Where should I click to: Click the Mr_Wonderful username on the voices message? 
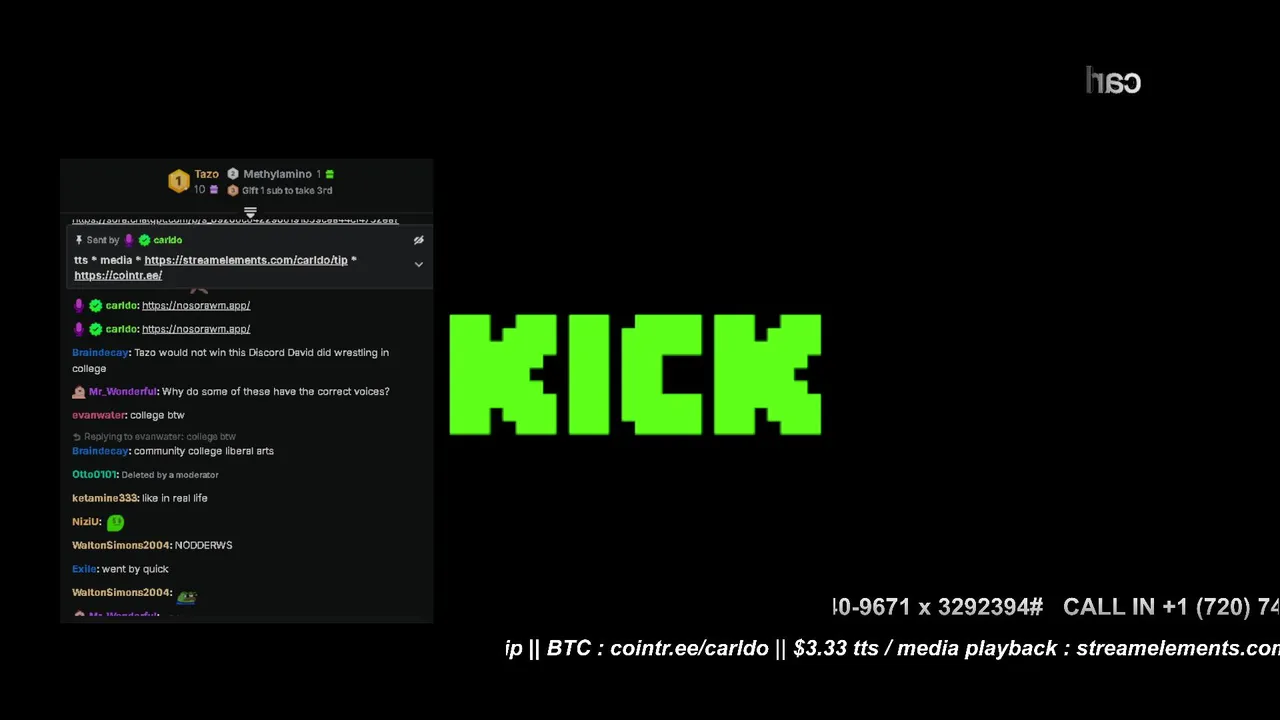tap(123, 391)
